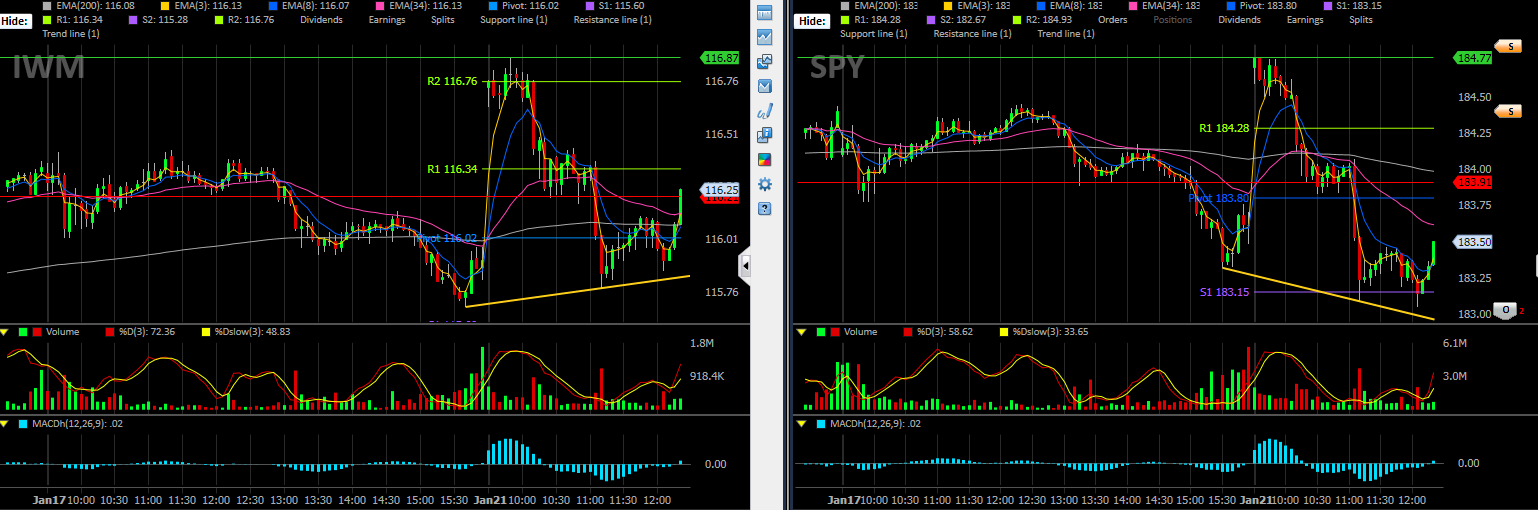
Task: Open the help question mark icon
Action: pyautogui.click(x=765, y=209)
